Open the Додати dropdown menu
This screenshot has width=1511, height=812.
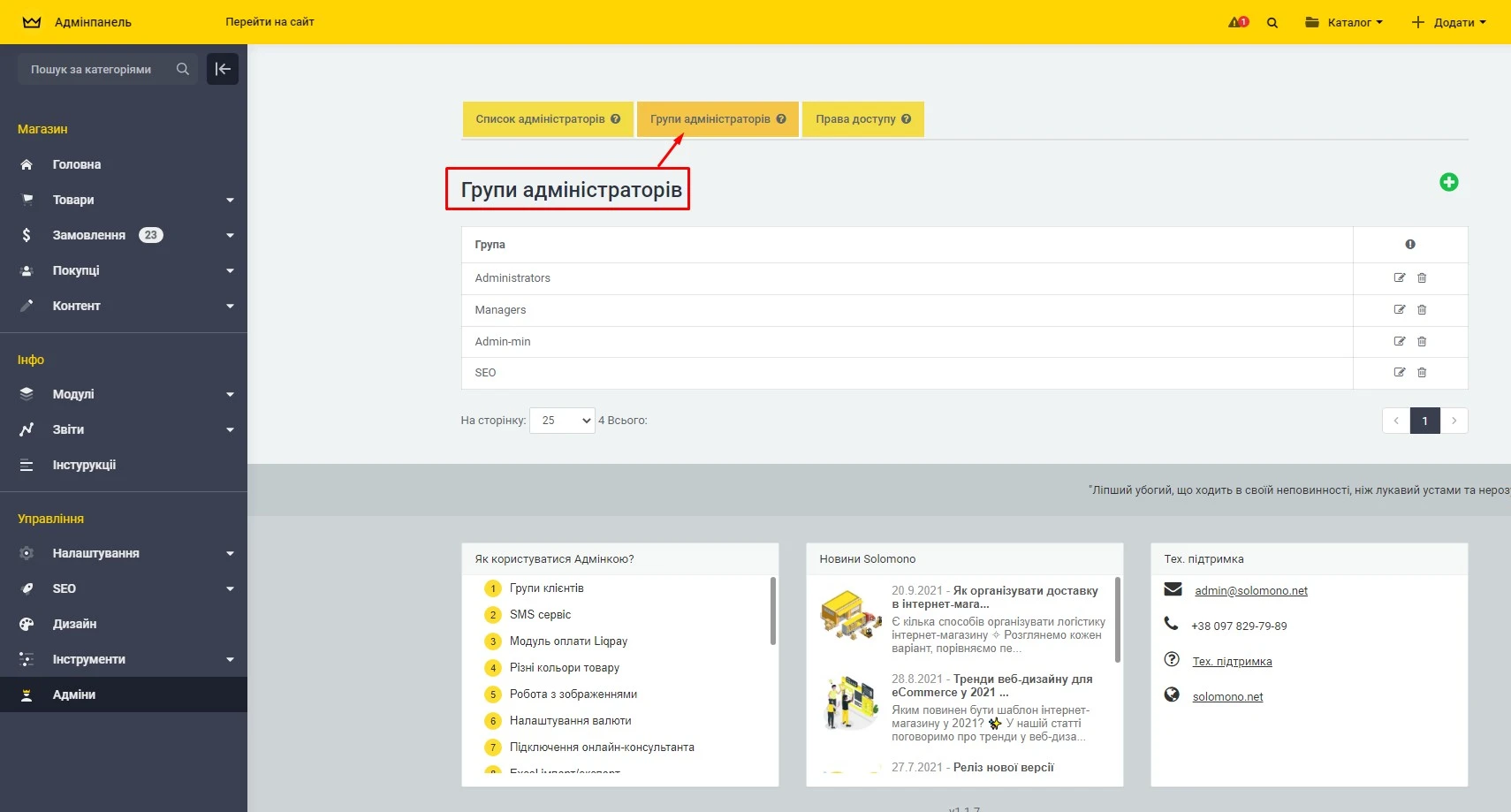click(1448, 22)
